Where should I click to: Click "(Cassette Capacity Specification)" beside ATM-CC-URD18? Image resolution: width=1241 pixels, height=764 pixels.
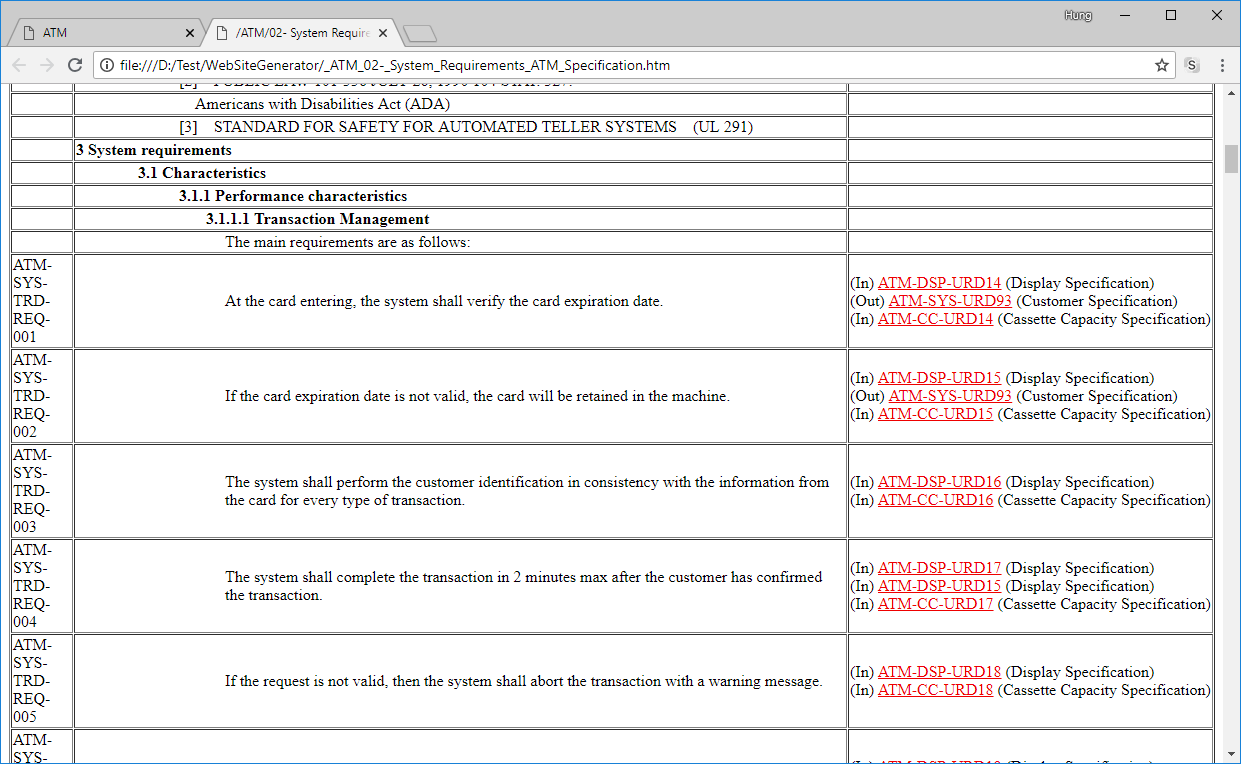pyautogui.click(x=1104, y=690)
